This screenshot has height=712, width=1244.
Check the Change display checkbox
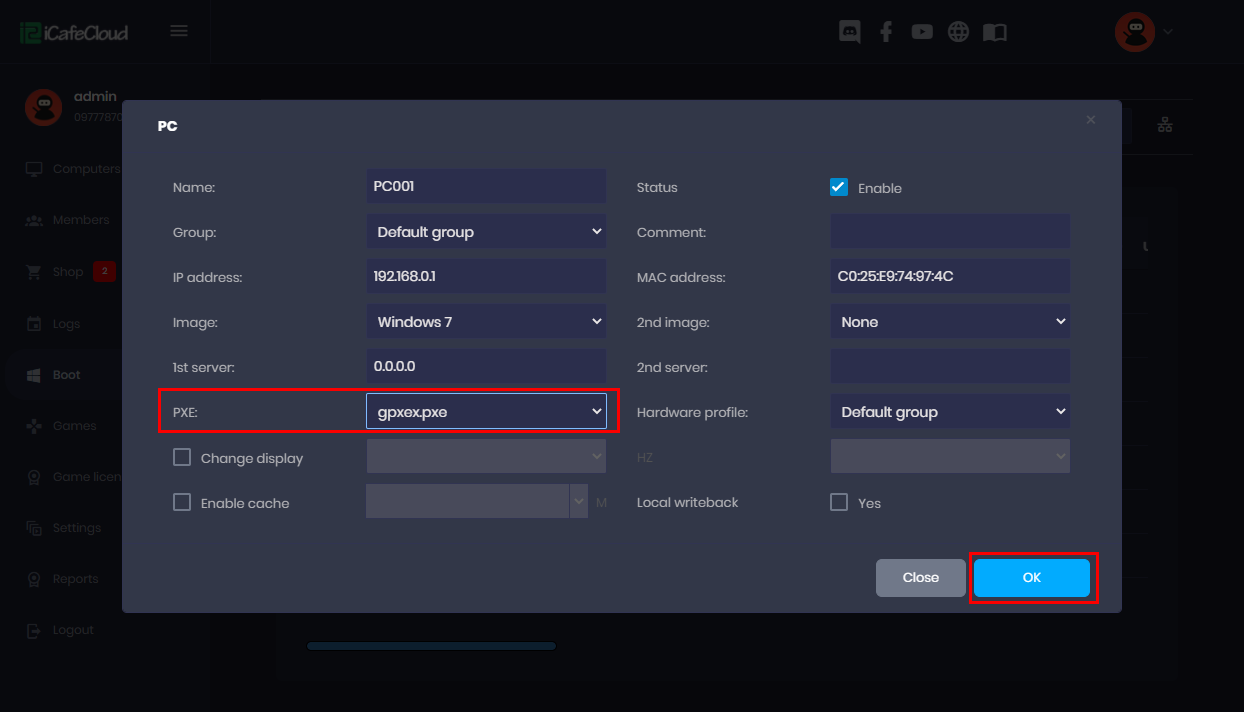[182, 456]
